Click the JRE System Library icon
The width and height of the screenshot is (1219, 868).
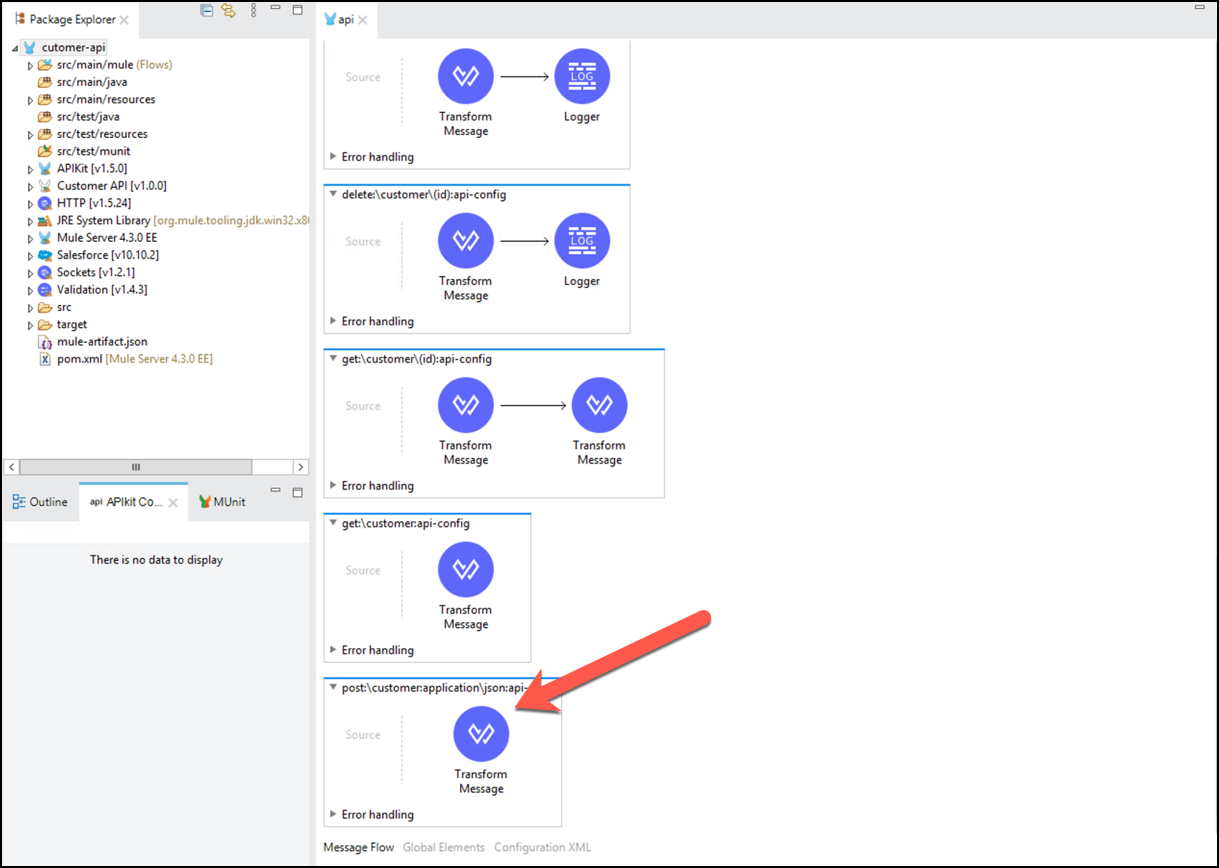point(45,220)
